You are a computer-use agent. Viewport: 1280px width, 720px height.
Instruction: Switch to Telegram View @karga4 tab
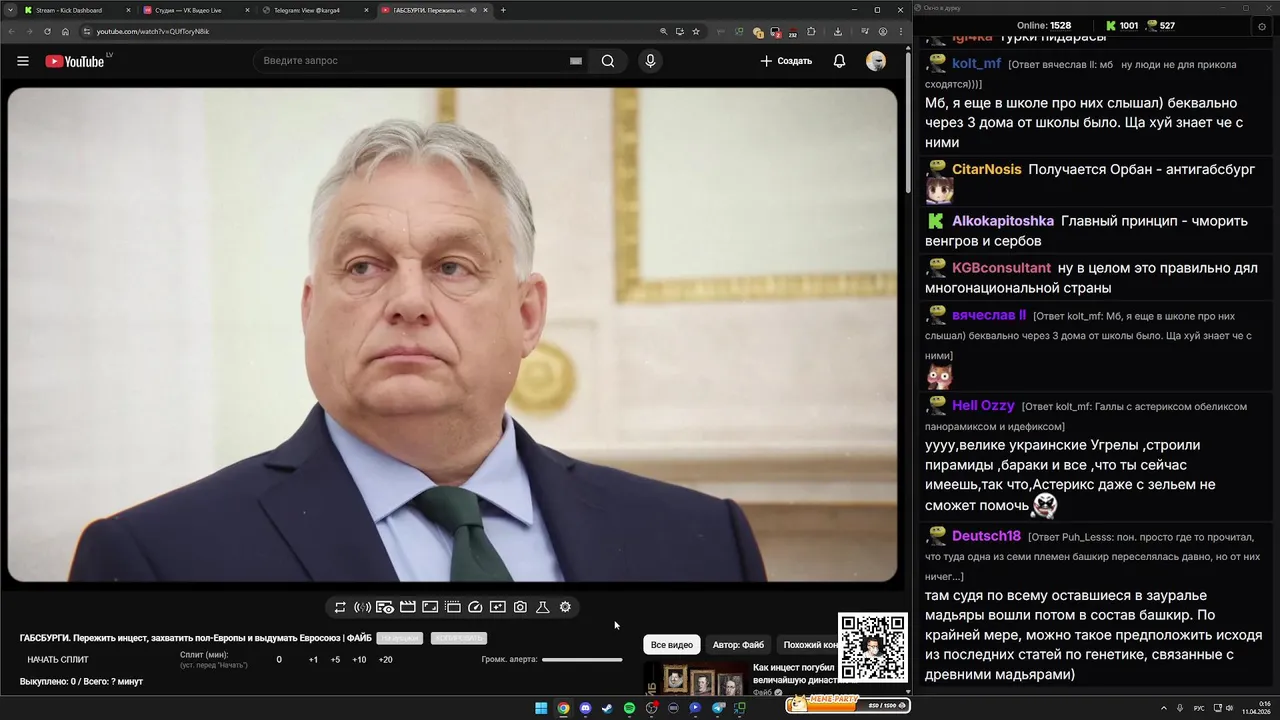tap(314, 10)
